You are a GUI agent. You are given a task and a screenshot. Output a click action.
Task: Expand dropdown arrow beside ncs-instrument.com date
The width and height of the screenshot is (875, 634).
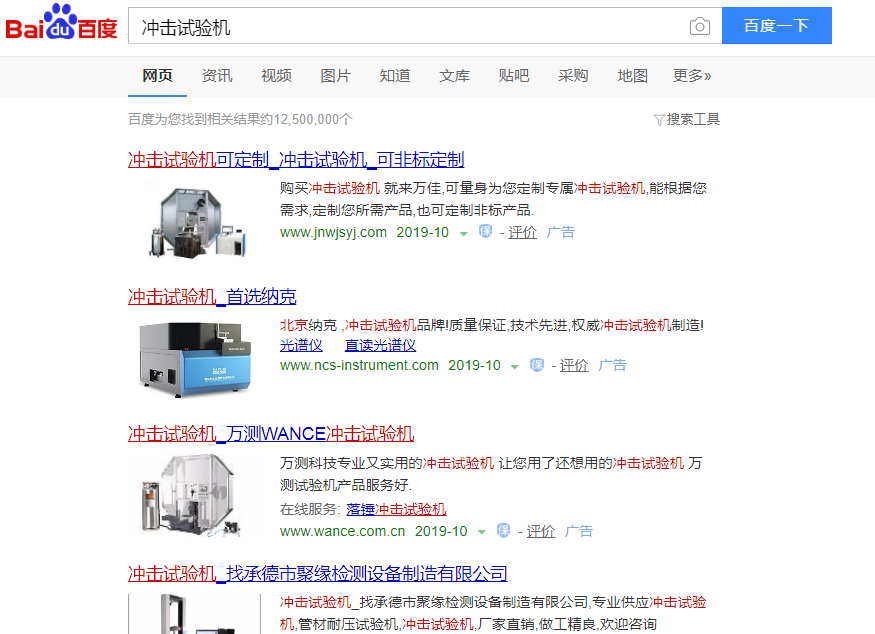tap(515, 367)
